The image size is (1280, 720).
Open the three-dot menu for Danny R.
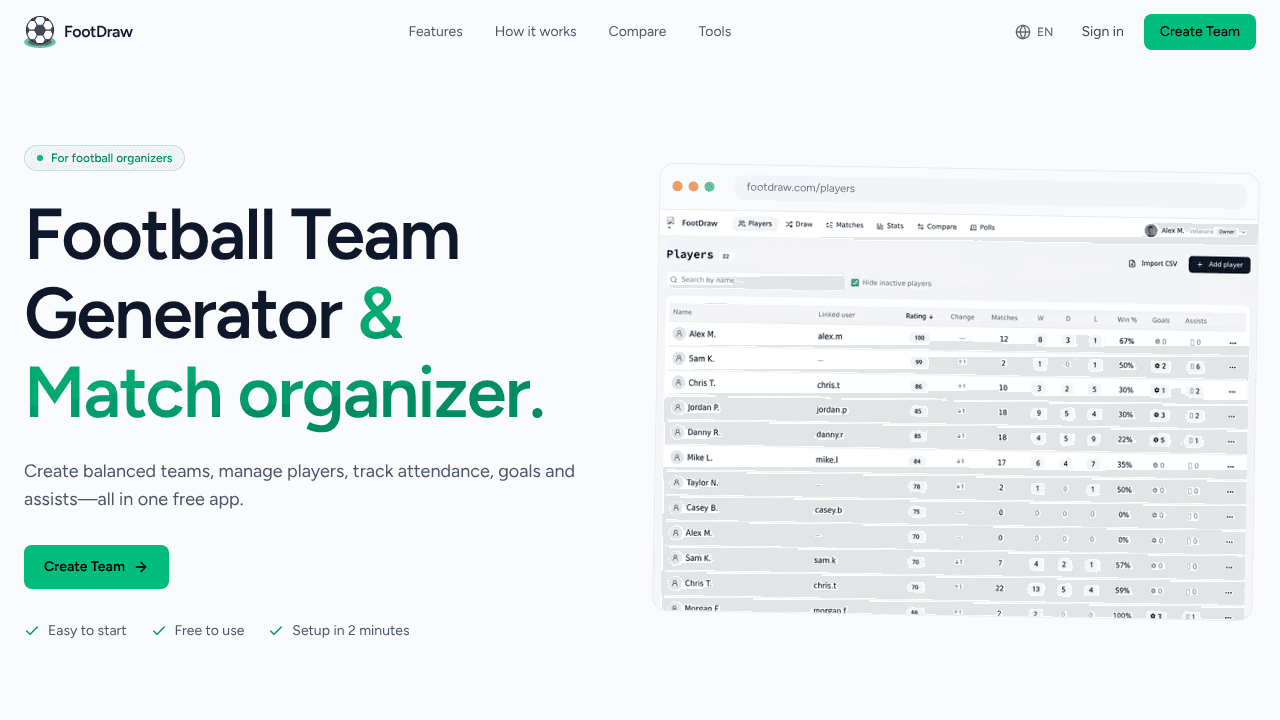tap(1233, 441)
